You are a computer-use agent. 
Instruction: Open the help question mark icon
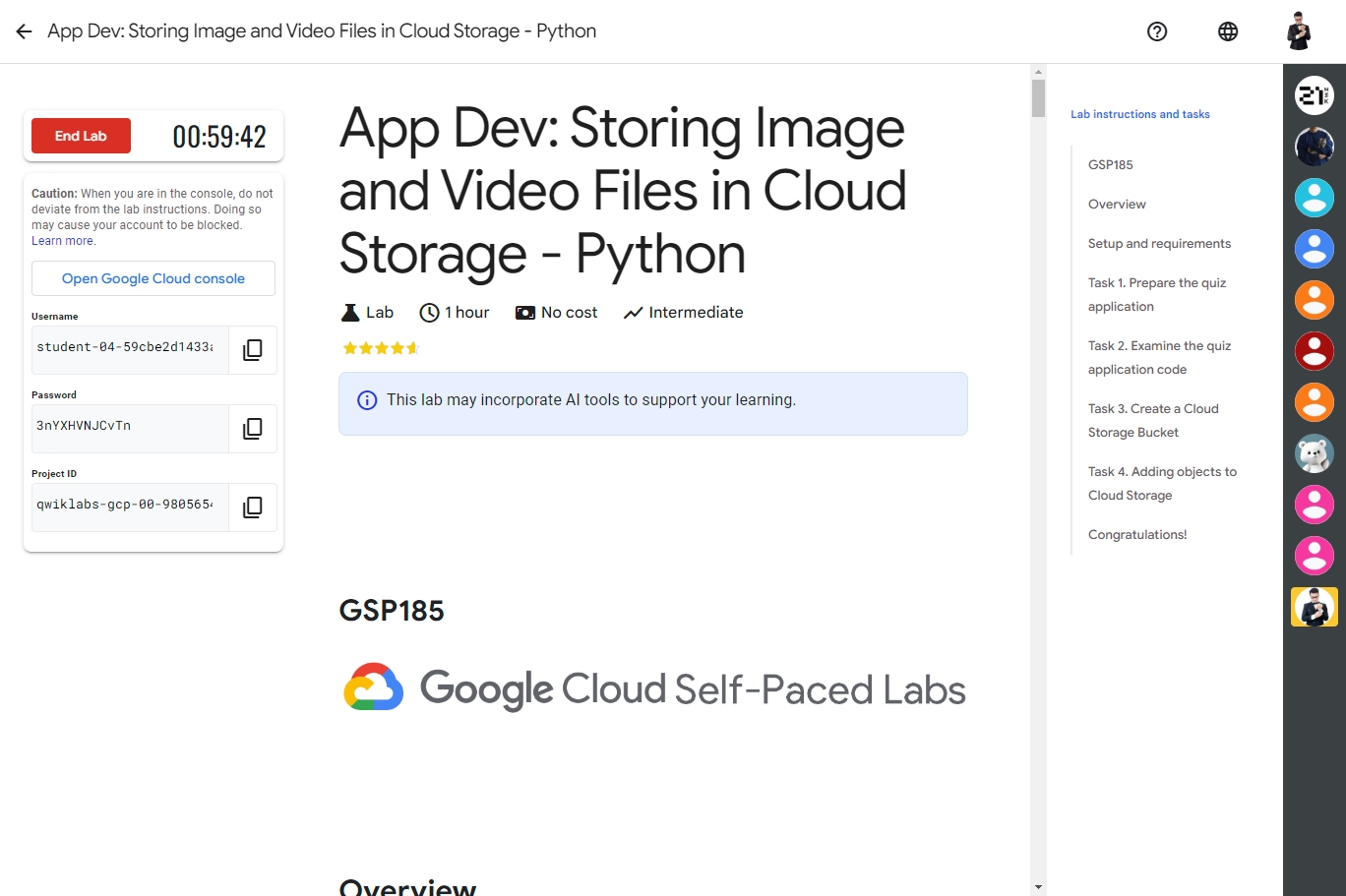coord(1157,31)
